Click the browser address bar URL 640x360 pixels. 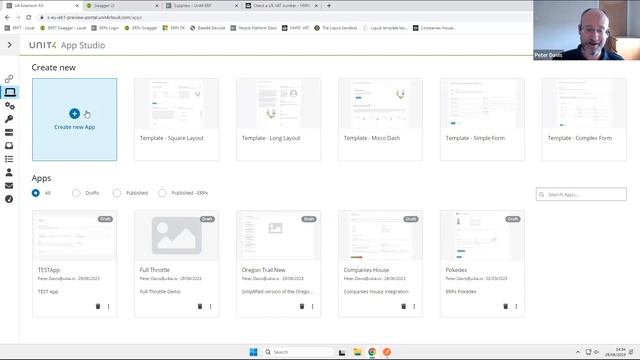point(94,18)
